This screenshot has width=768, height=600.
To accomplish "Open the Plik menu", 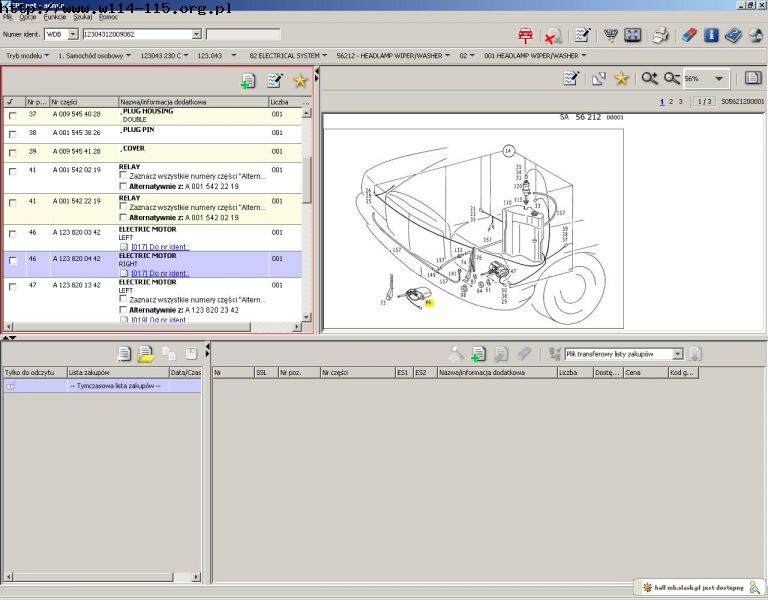I will pyautogui.click(x=8, y=17).
